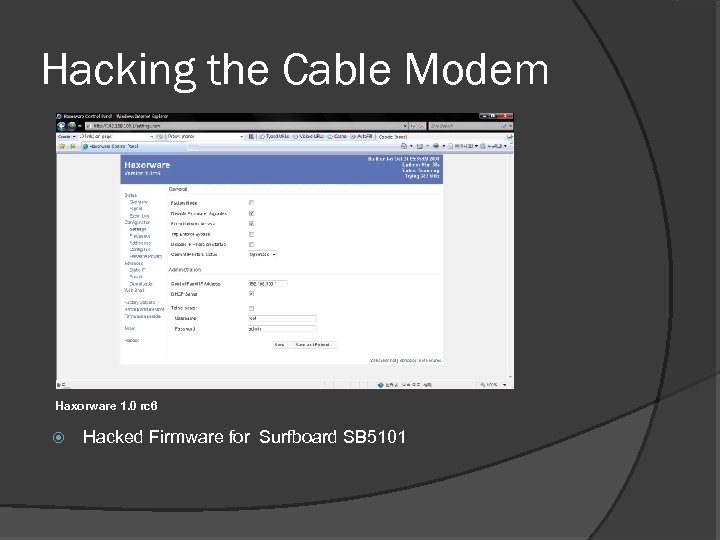Click the Add to Favorites icon

[x=73, y=146]
